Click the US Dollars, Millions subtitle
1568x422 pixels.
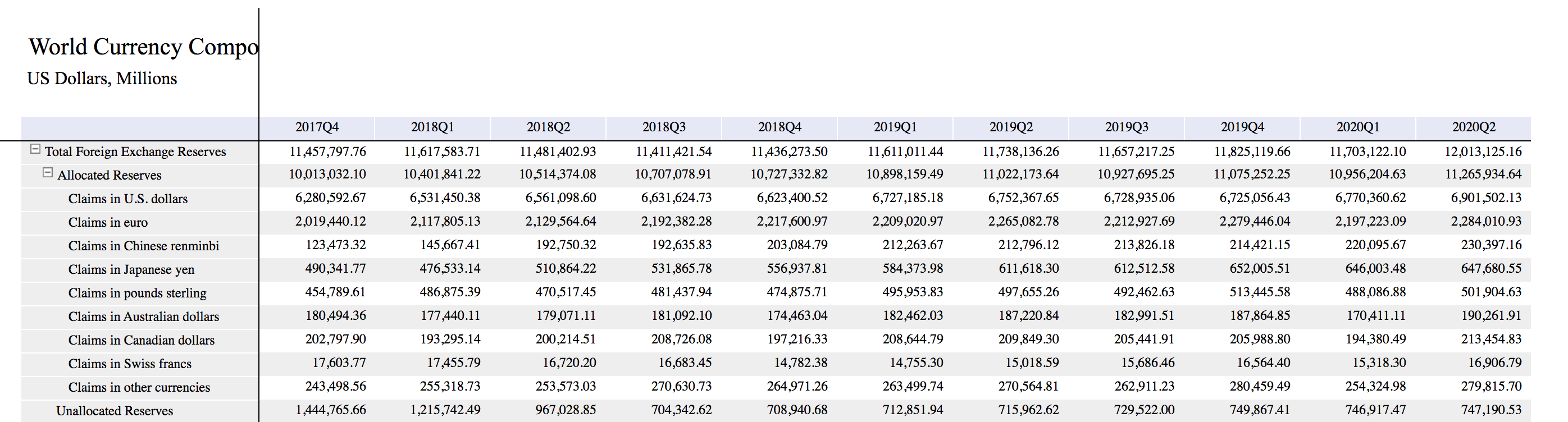102,79
